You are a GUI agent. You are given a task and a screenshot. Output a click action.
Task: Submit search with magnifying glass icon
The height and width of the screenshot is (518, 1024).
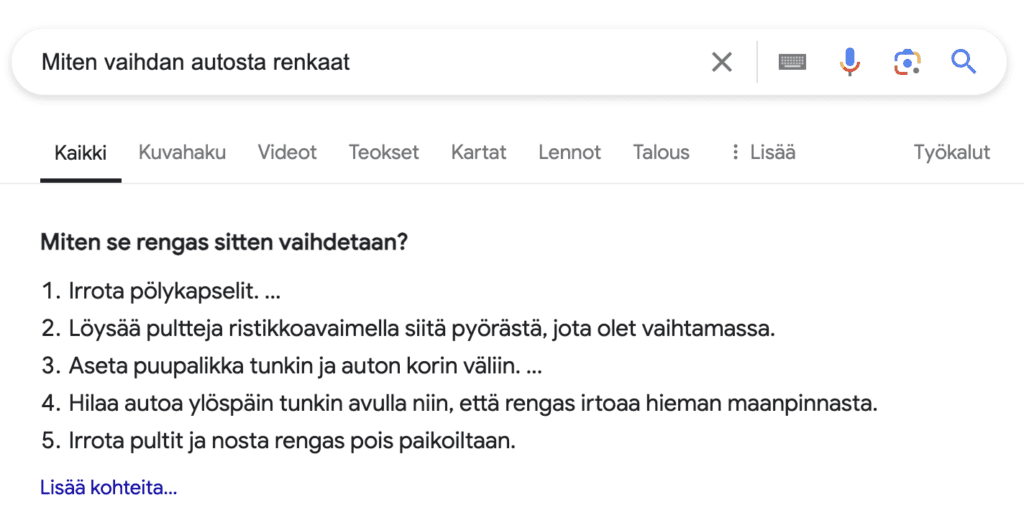click(963, 62)
